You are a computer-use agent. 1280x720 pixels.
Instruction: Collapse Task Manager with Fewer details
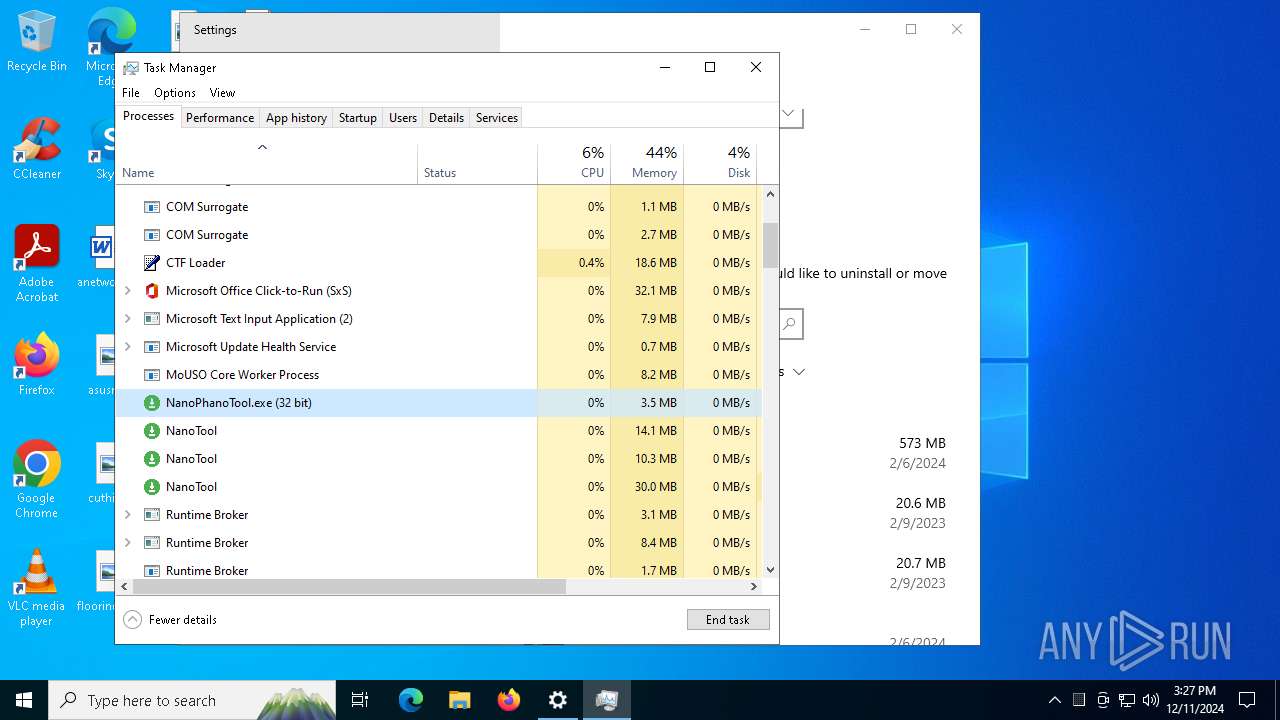click(170, 620)
